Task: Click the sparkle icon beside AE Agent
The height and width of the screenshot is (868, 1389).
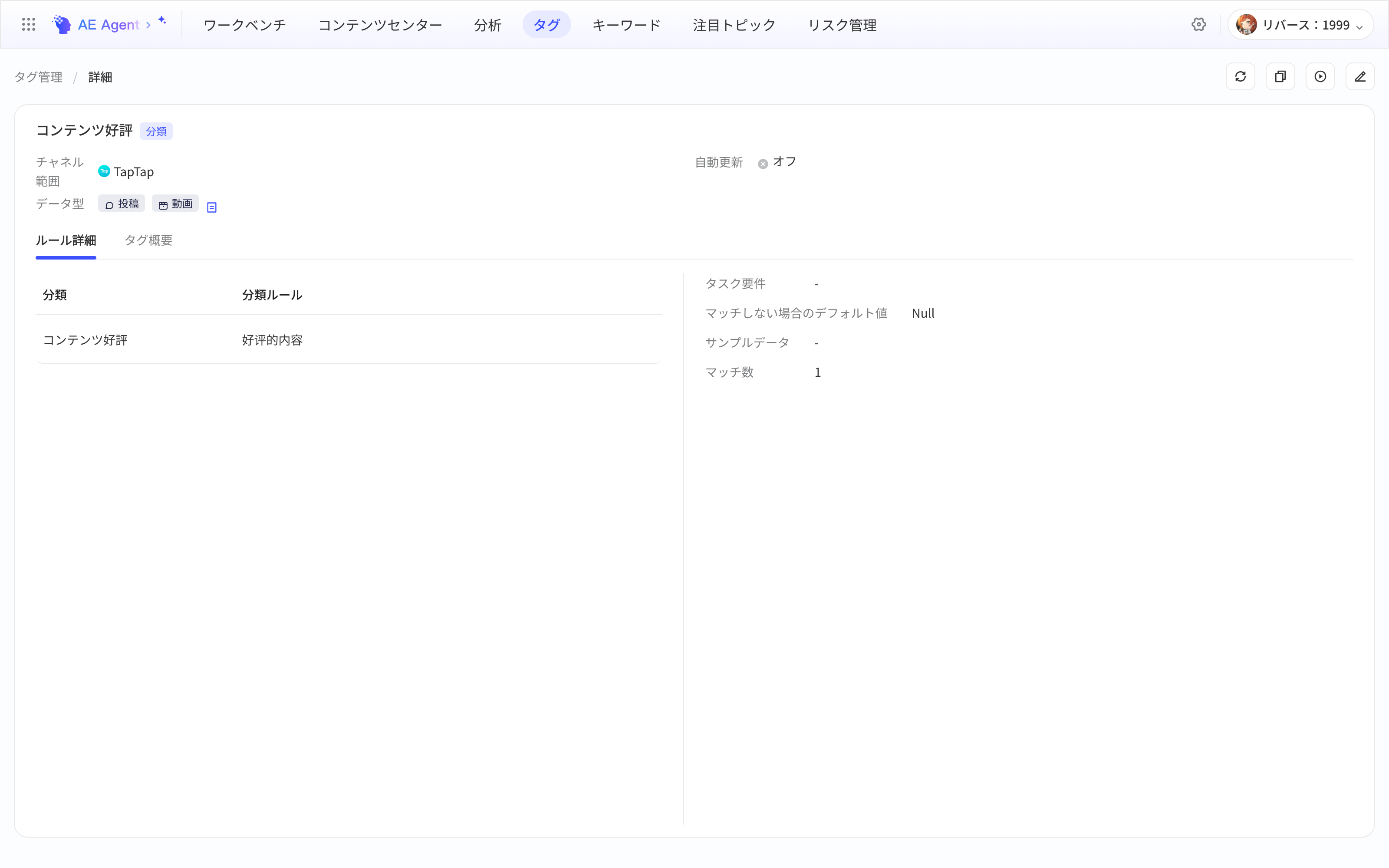Action: point(162,20)
